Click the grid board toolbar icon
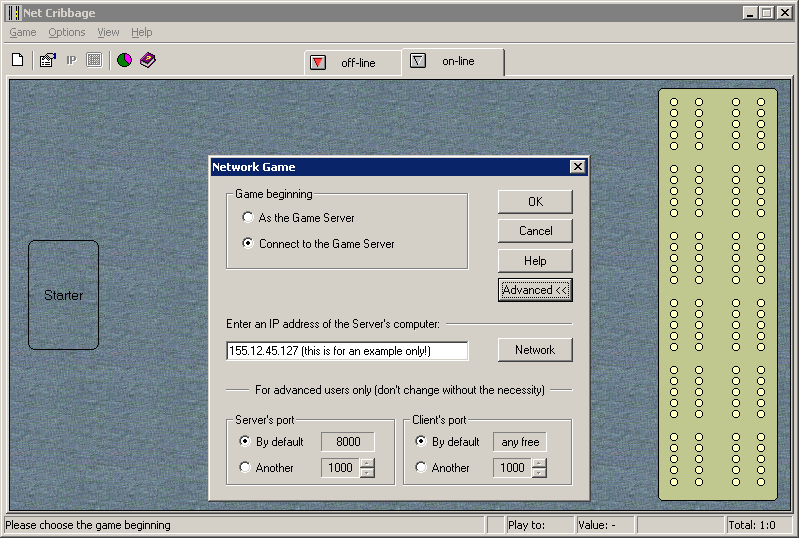The height and width of the screenshot is (538, 799). [x=94, y=60]
